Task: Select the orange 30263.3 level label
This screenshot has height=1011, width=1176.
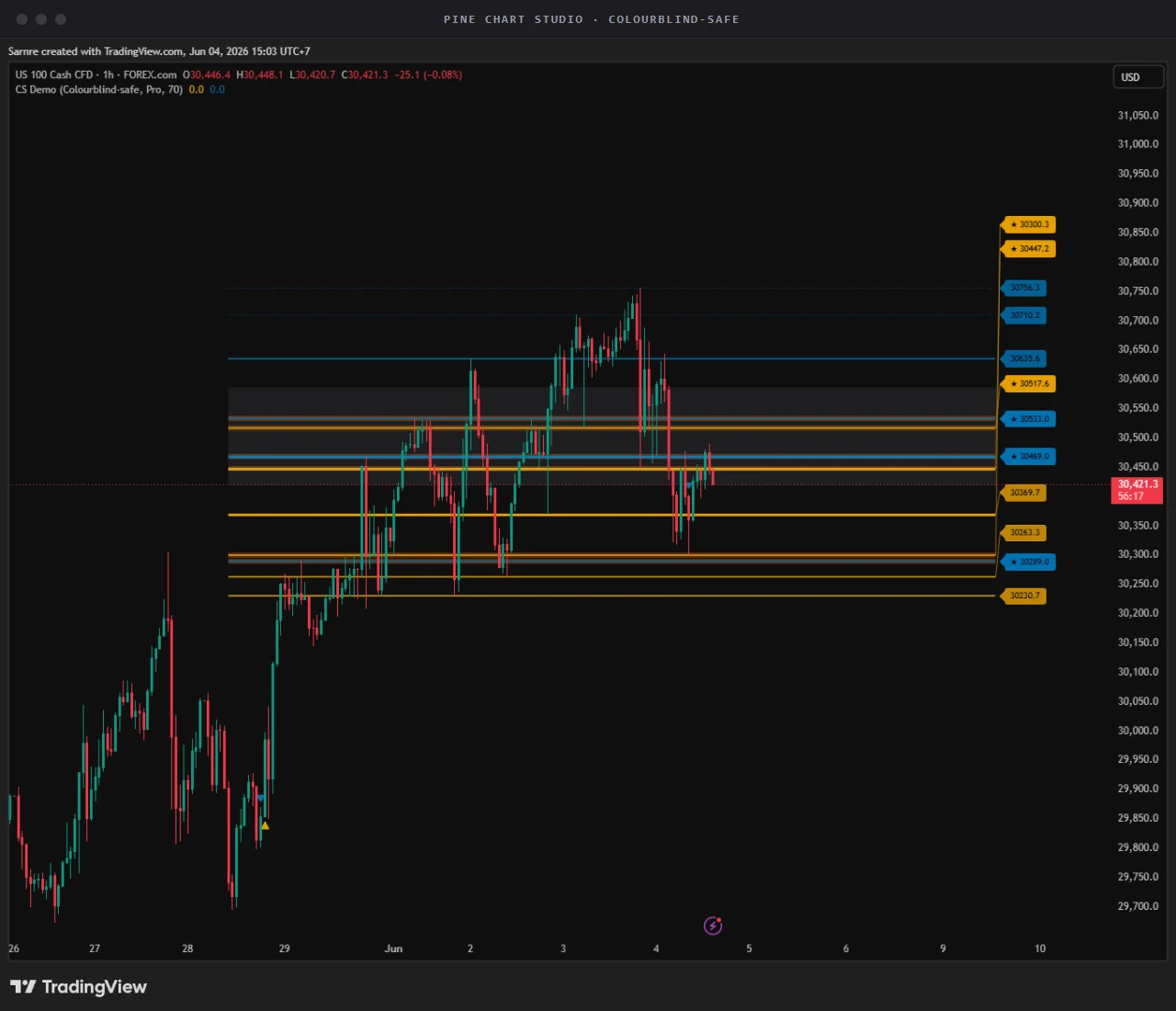Action: click(x=1023, y=533)
